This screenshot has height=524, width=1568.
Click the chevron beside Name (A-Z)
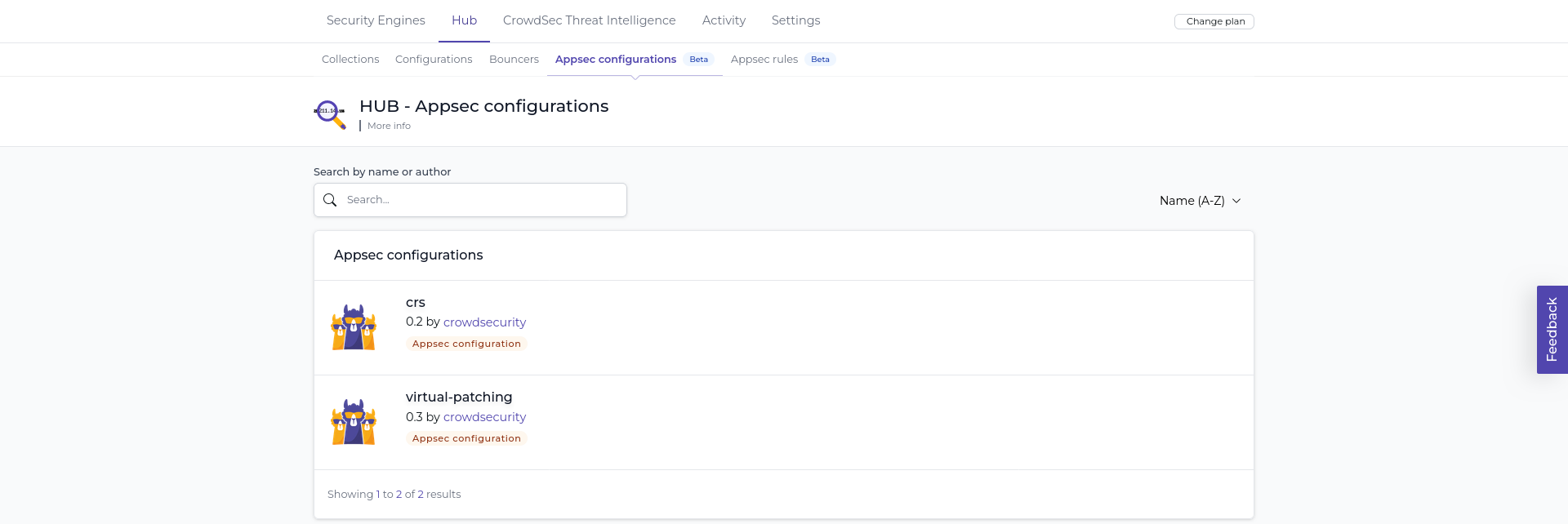coord(1236,200)
